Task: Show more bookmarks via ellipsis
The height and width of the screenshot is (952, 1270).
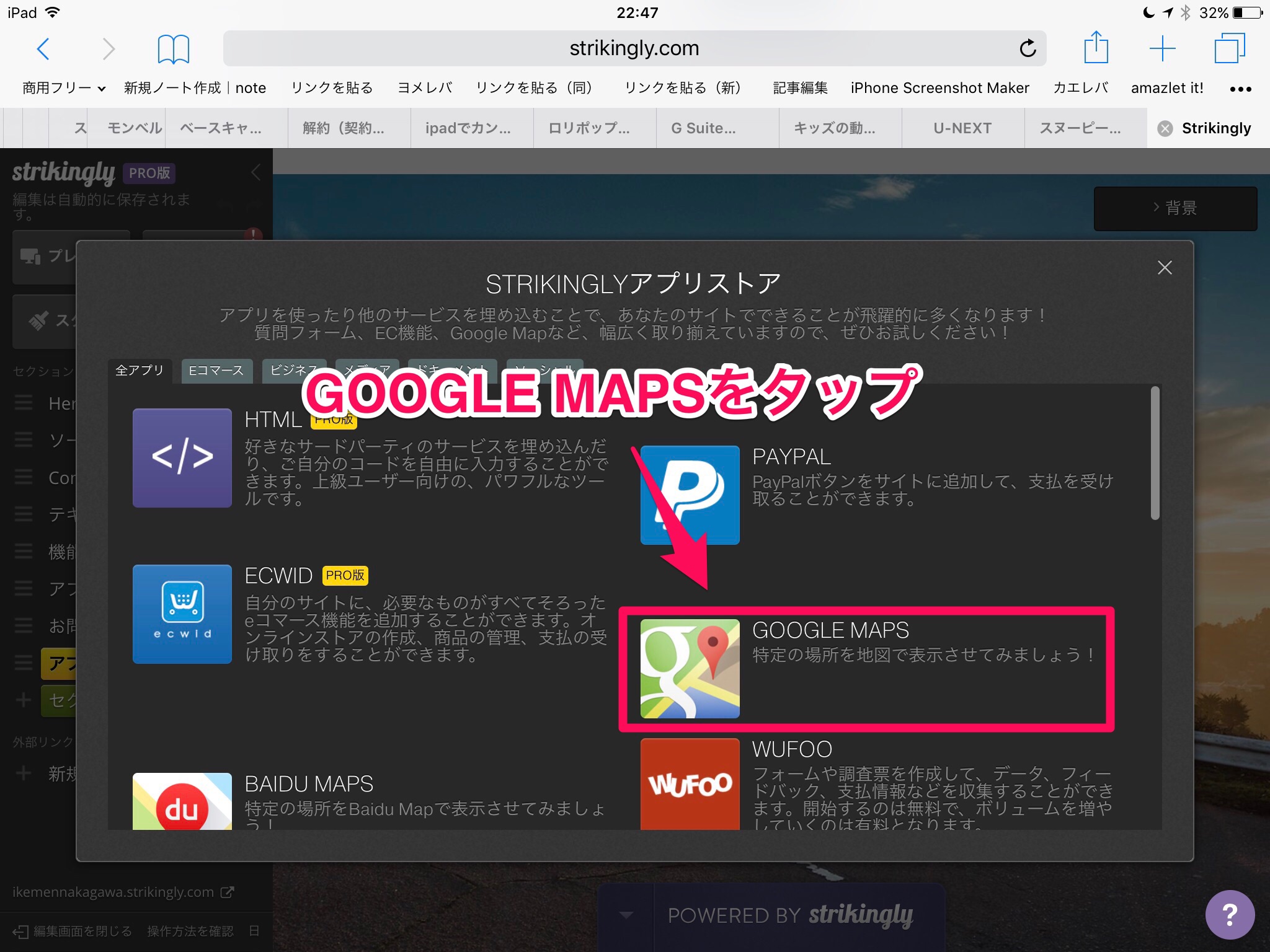Action: [x=1240, y=89]
